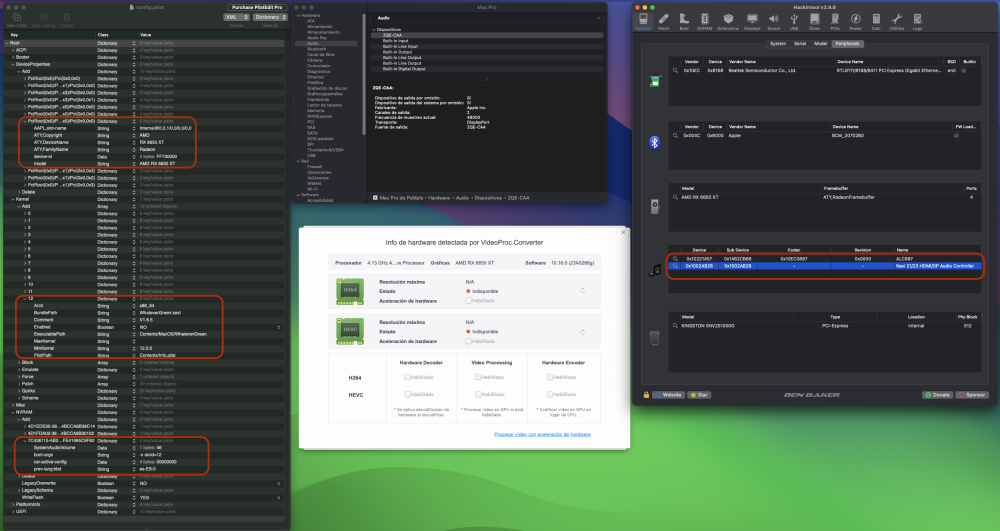This screenshot has width=1000, height=531.
Task: Expand the UEFI key in config.plist
Action: click(x=13, y=511)
